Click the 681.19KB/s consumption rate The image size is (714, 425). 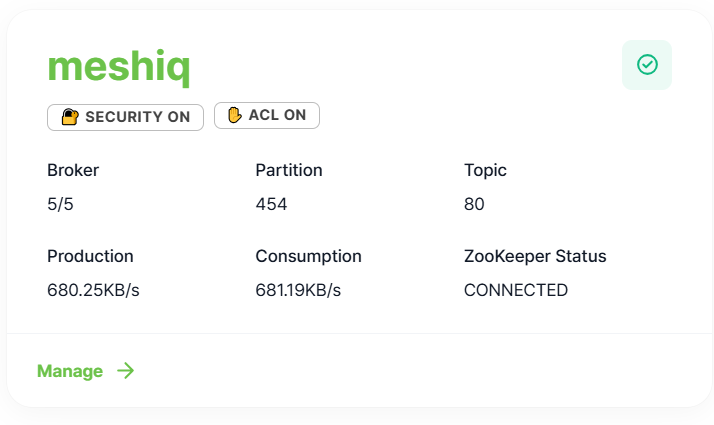coord(298,290)
